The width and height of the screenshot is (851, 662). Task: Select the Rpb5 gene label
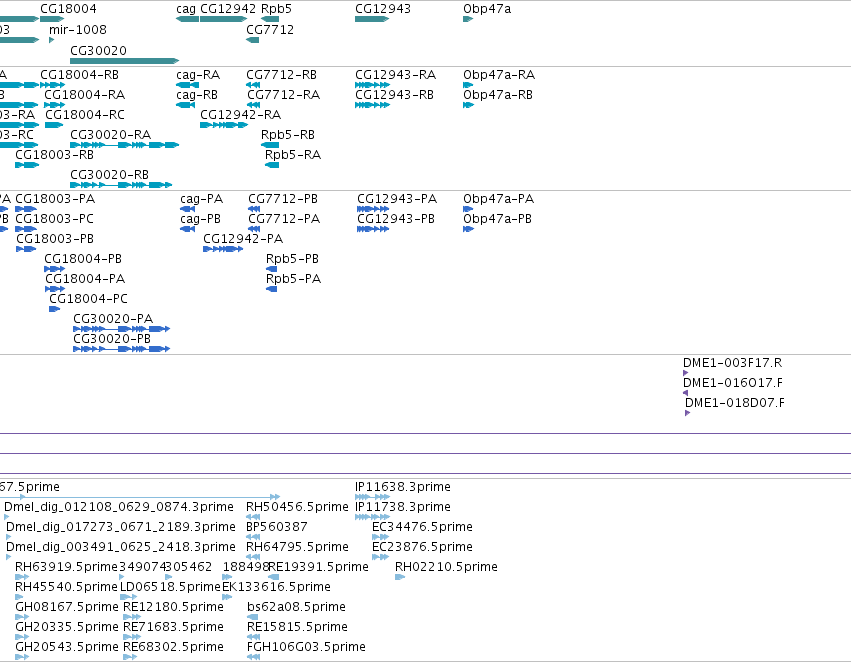[x=276, y=9]
